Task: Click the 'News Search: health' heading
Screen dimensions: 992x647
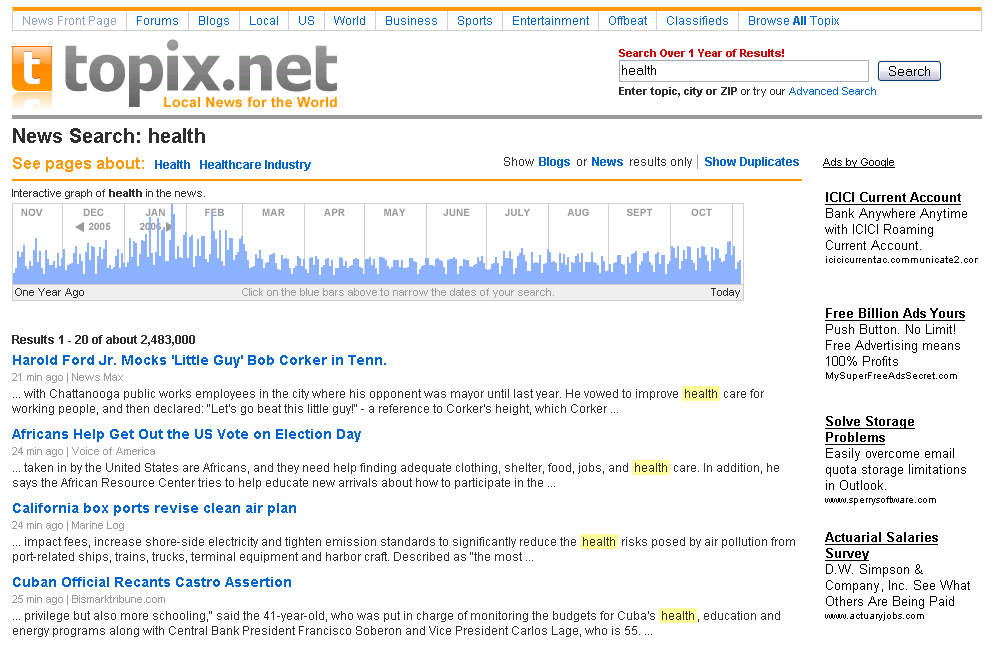Action: click(x=109, y=136)
